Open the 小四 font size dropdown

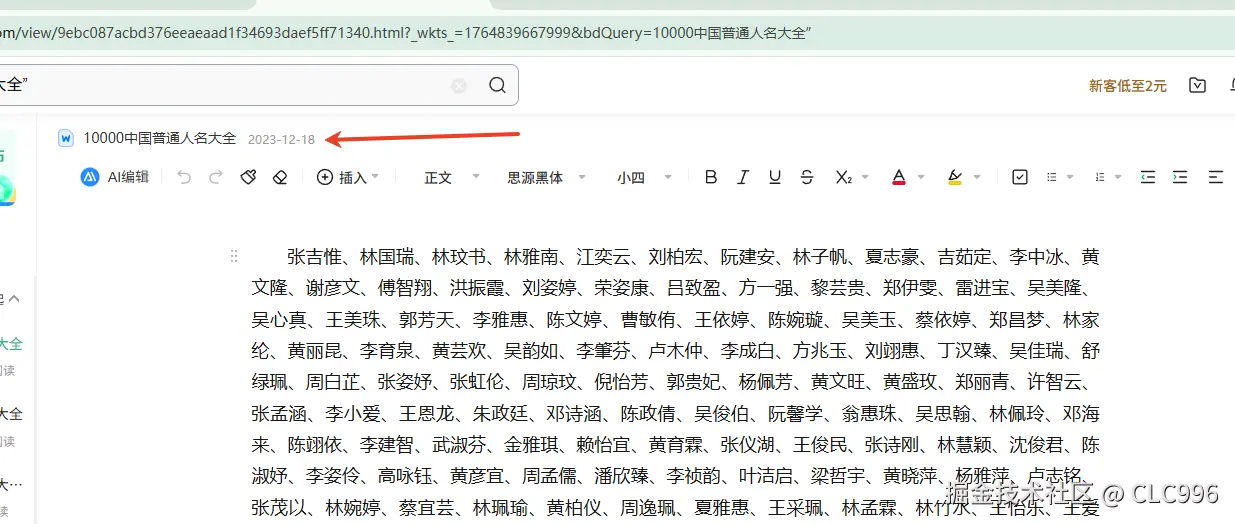coord(644,177)
